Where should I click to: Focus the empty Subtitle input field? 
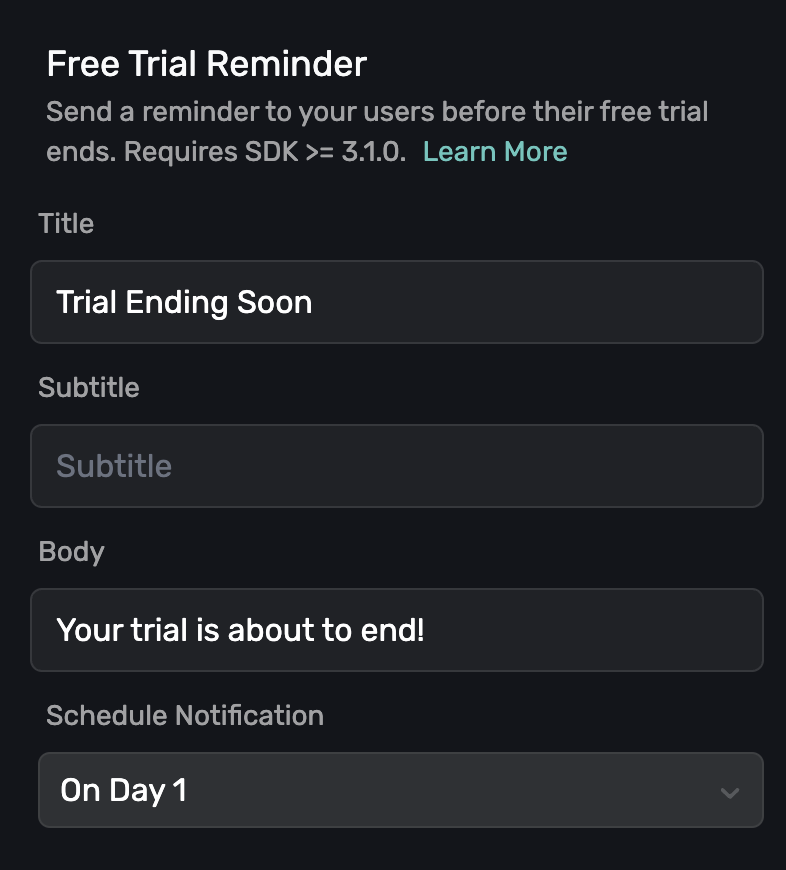point(397,466)
